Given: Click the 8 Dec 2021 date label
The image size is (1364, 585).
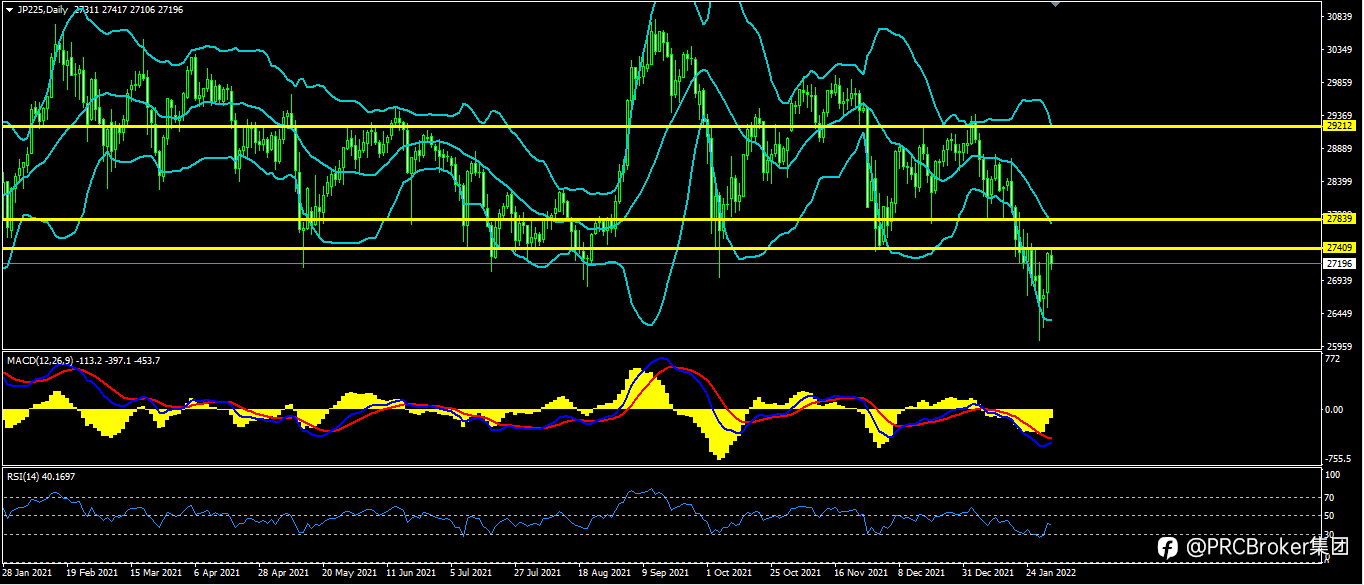Looking at the screenshot, I should pos(921,574).
